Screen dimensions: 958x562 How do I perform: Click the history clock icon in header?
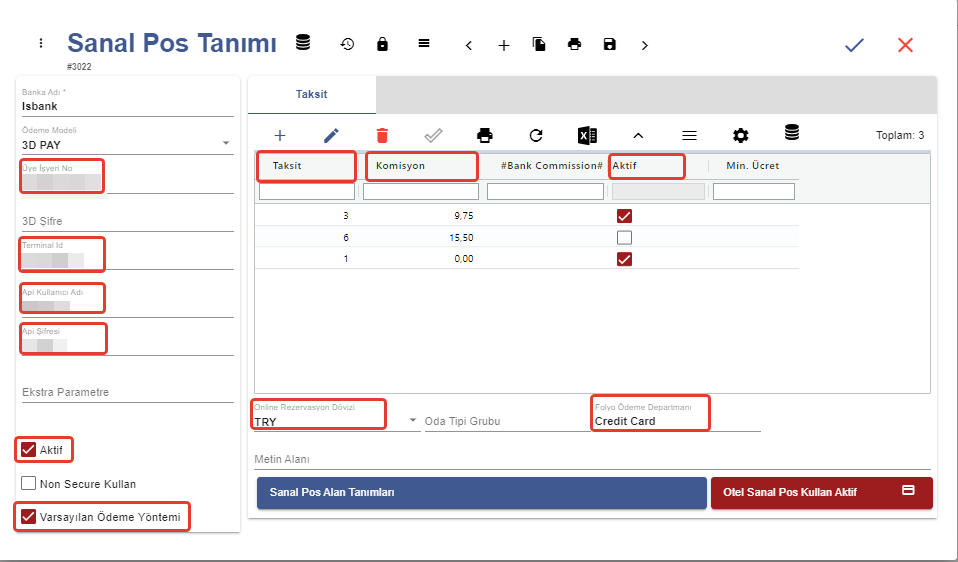(x=347, y=44)
